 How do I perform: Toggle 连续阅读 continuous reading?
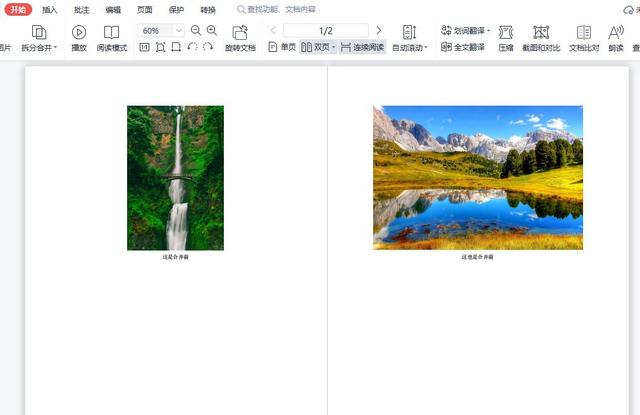(x=362, y=47)
